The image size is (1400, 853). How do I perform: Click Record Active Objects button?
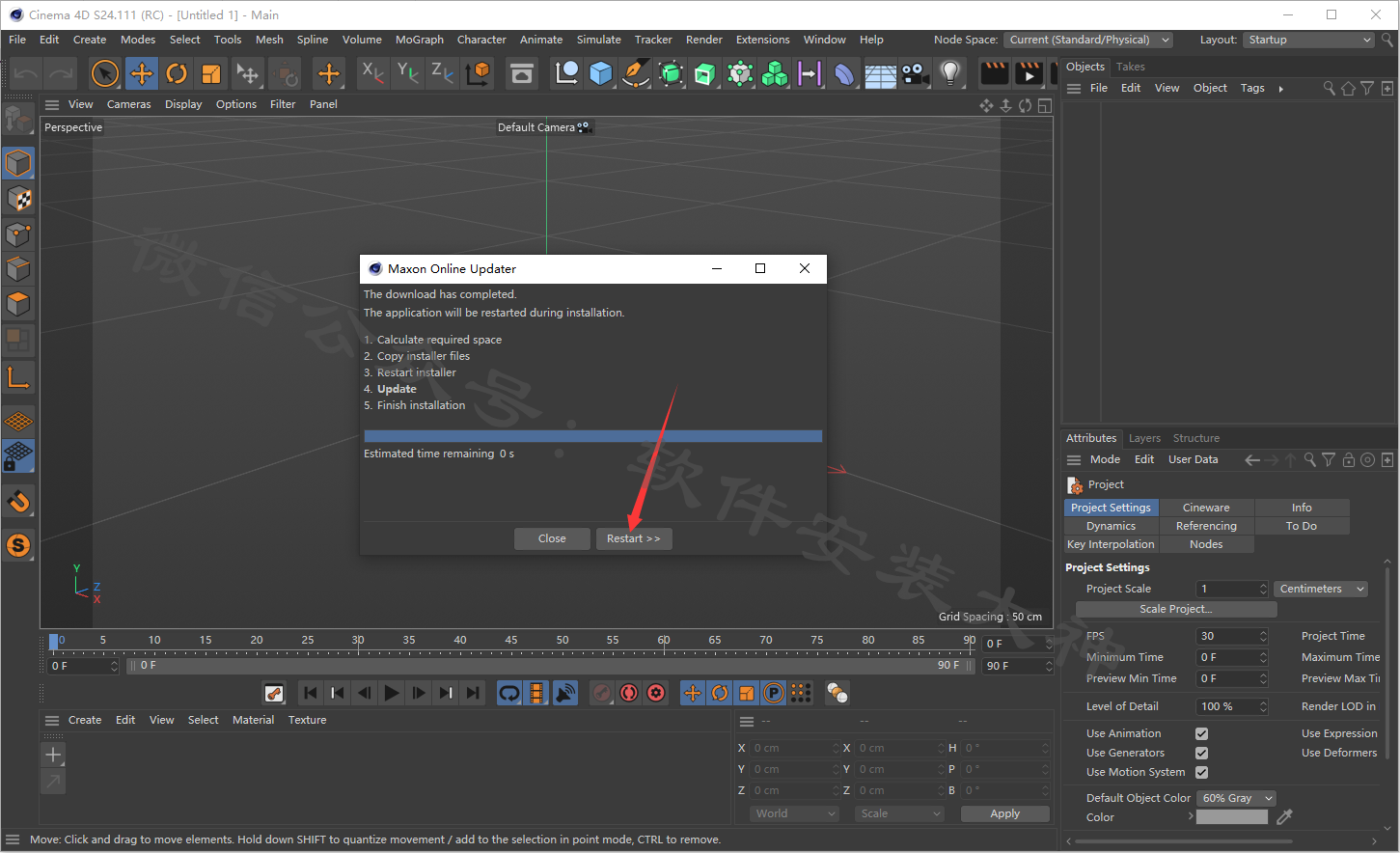[602, 693]
